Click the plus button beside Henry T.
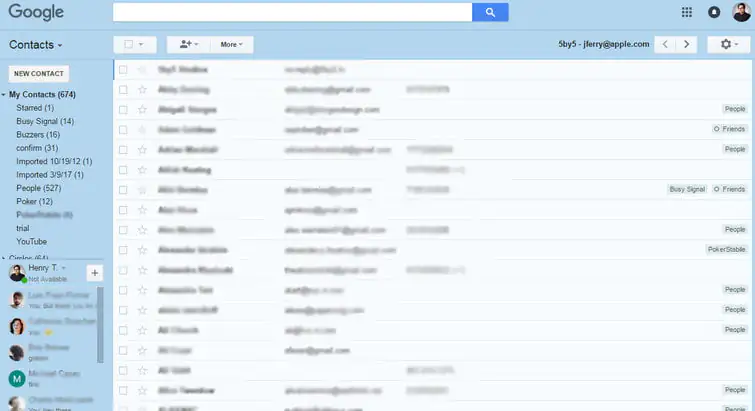The height and width of the screenshot is (411, 755). pyautogui.click(x=94, y=273)
